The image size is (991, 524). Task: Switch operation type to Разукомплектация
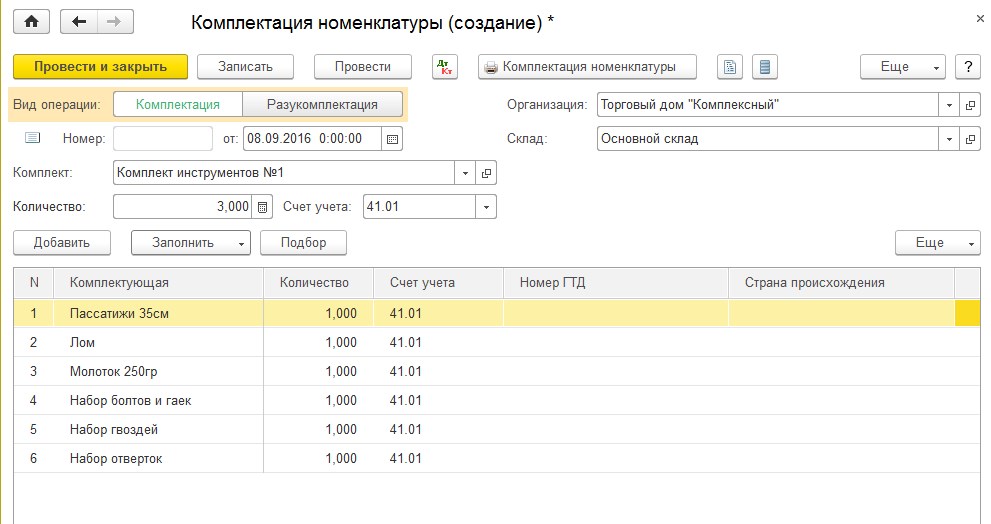(x=322, y=104)
